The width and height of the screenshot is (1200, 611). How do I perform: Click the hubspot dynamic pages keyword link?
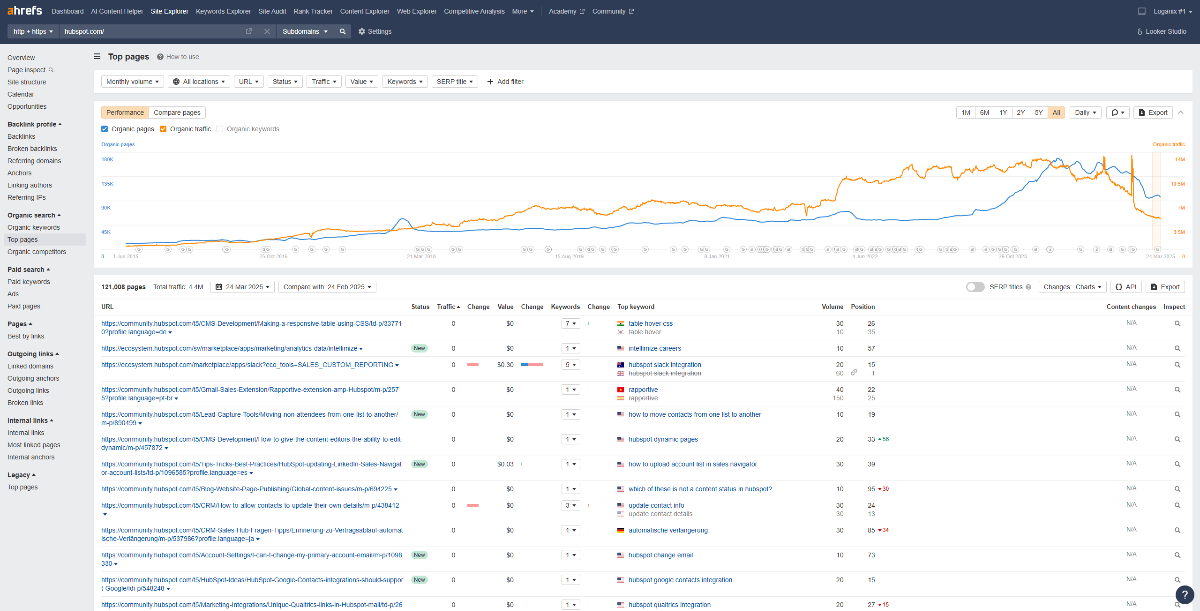[662, 439]
